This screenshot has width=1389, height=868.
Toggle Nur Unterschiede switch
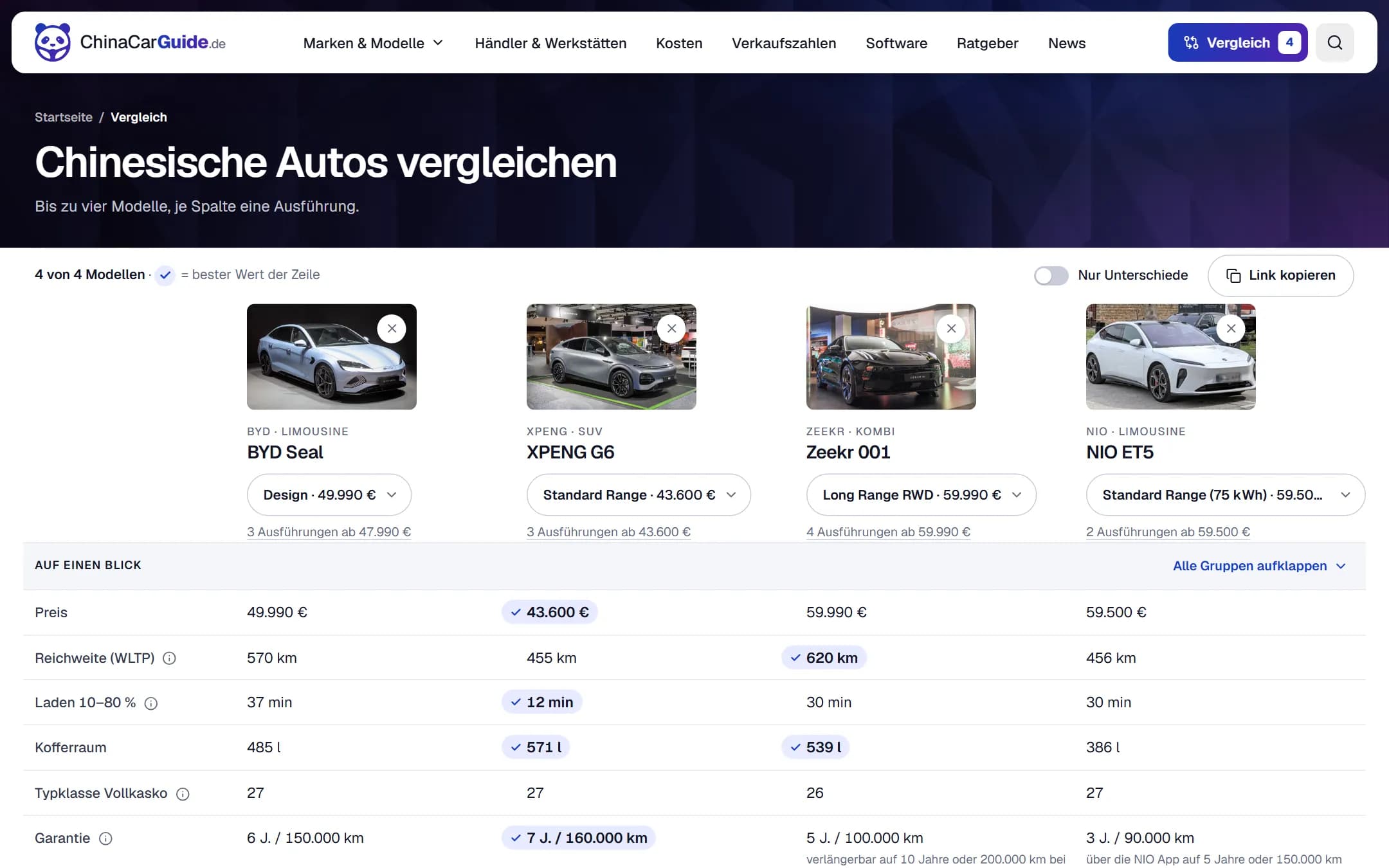pos(1051,275)
